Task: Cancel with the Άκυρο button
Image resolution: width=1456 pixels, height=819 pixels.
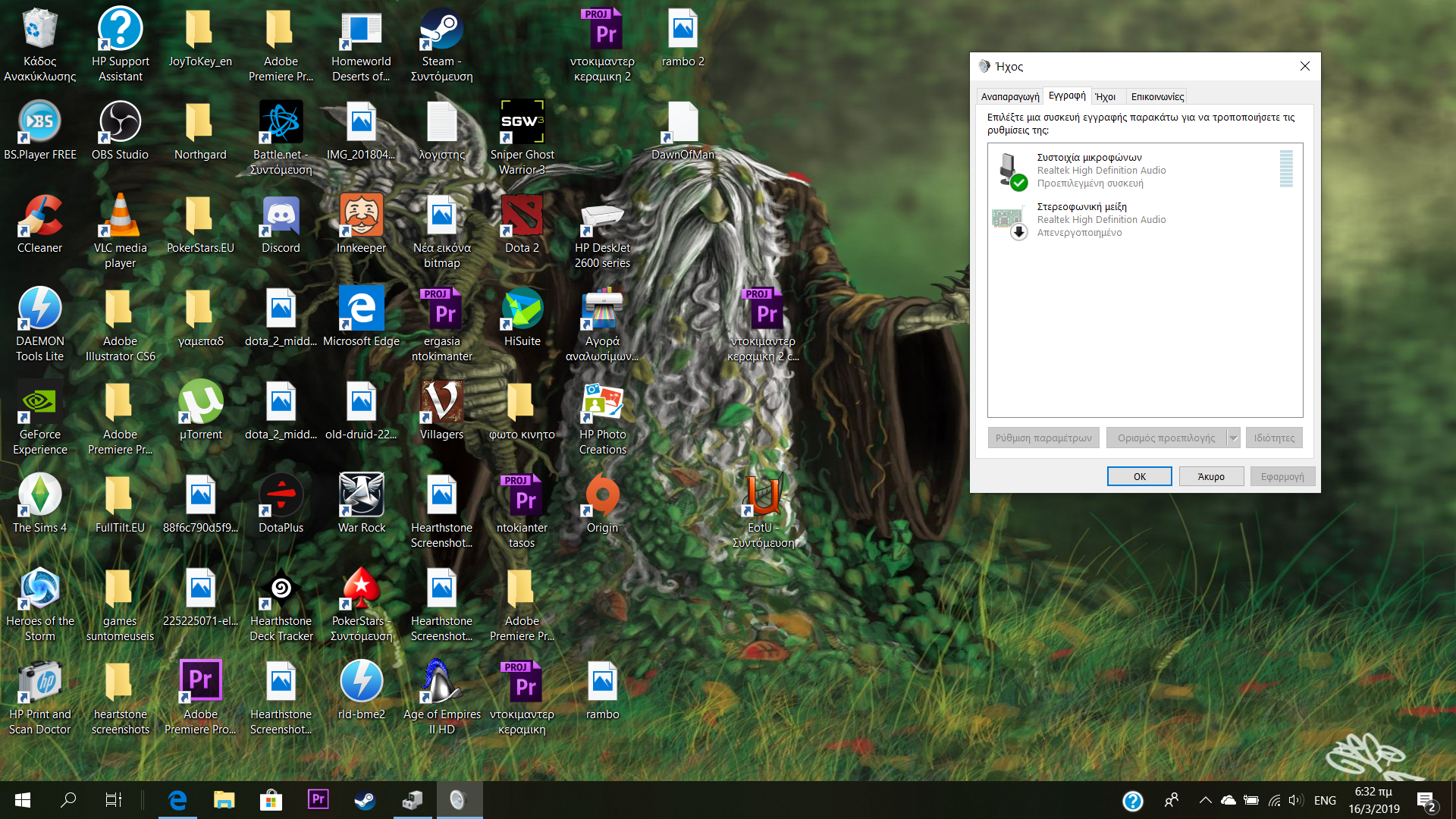Action: point(1211,476)
